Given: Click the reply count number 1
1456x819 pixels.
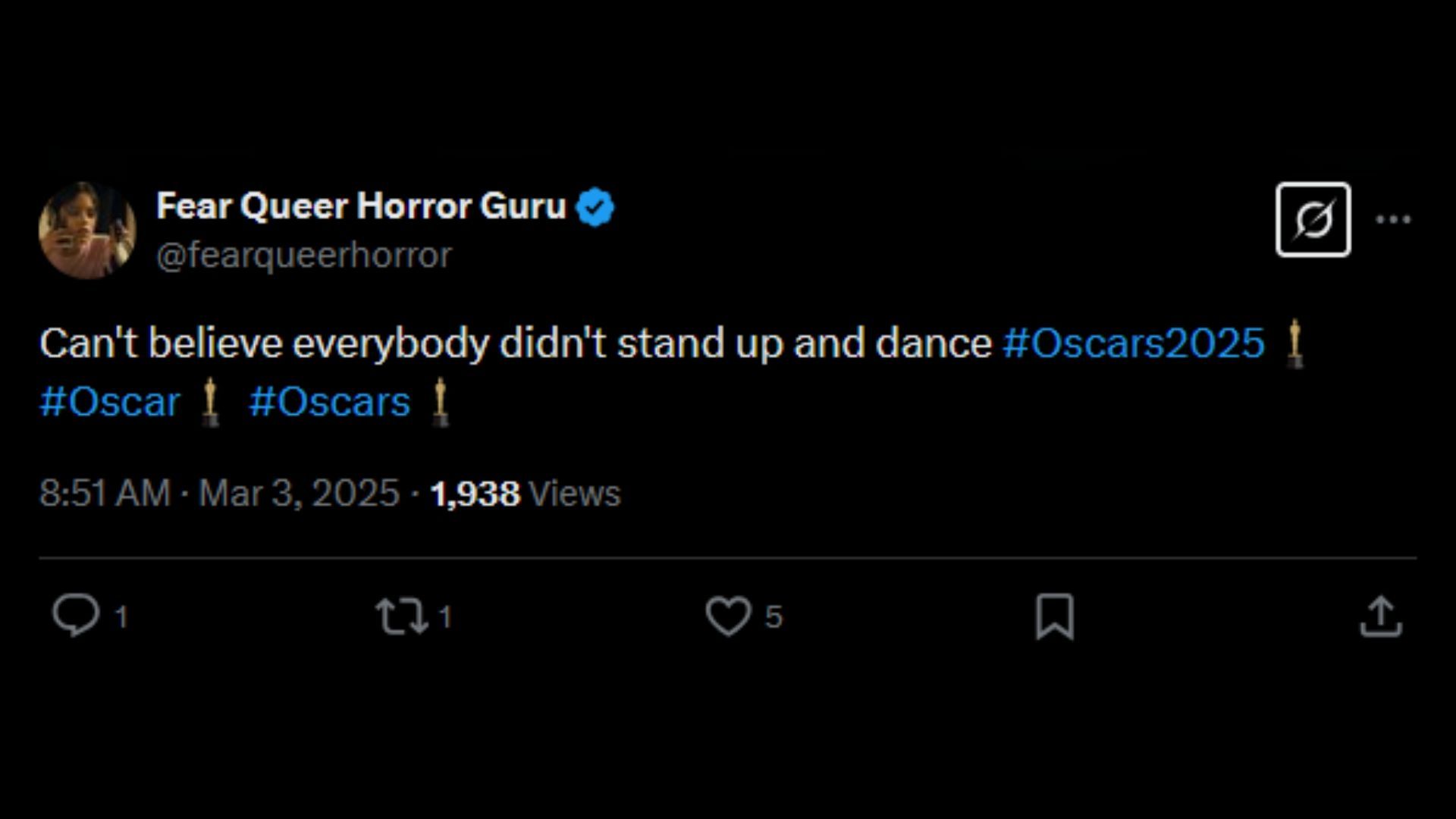Looking at the screenshot, I should 121,617.
